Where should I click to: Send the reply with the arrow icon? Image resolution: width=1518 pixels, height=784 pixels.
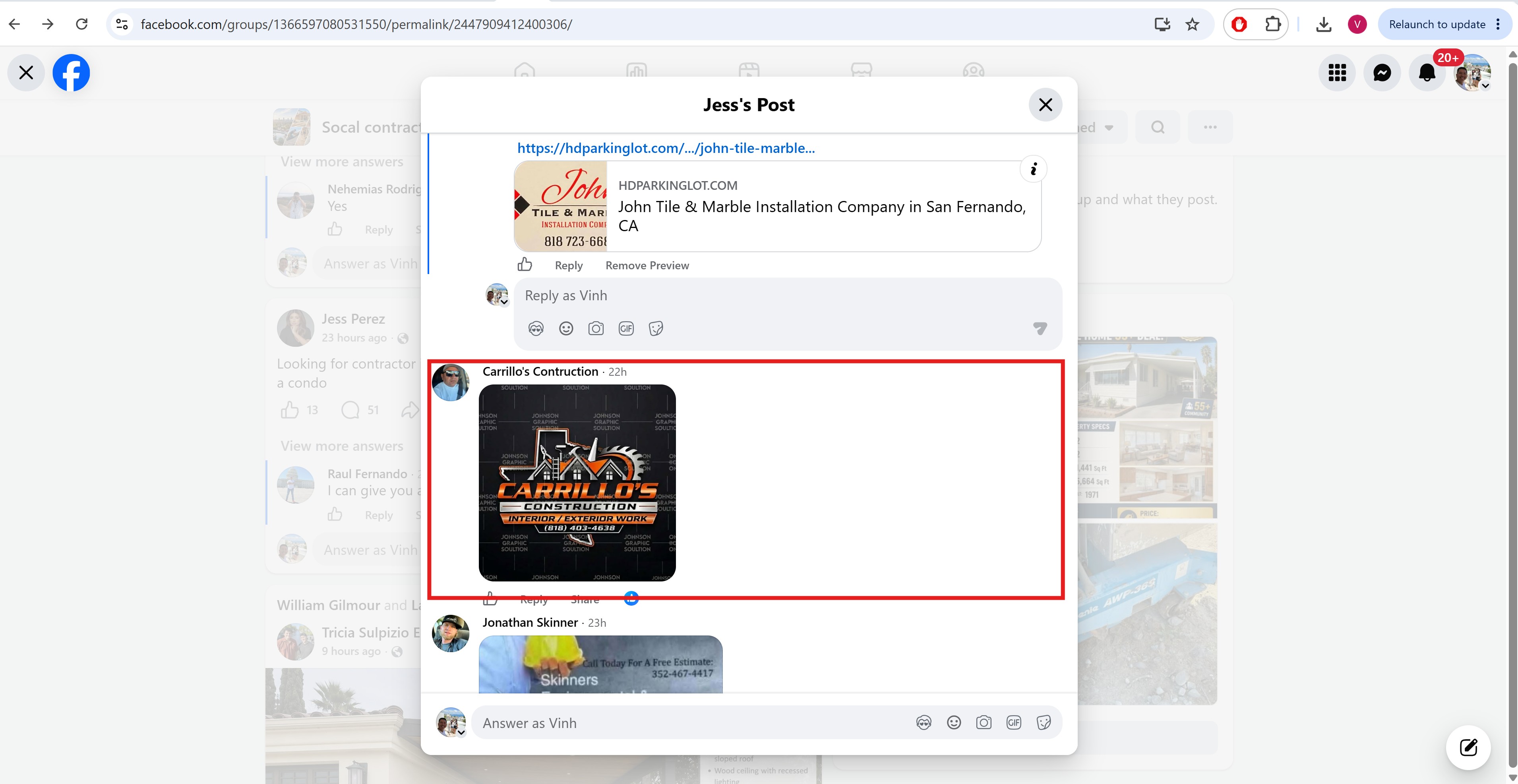1040,328
